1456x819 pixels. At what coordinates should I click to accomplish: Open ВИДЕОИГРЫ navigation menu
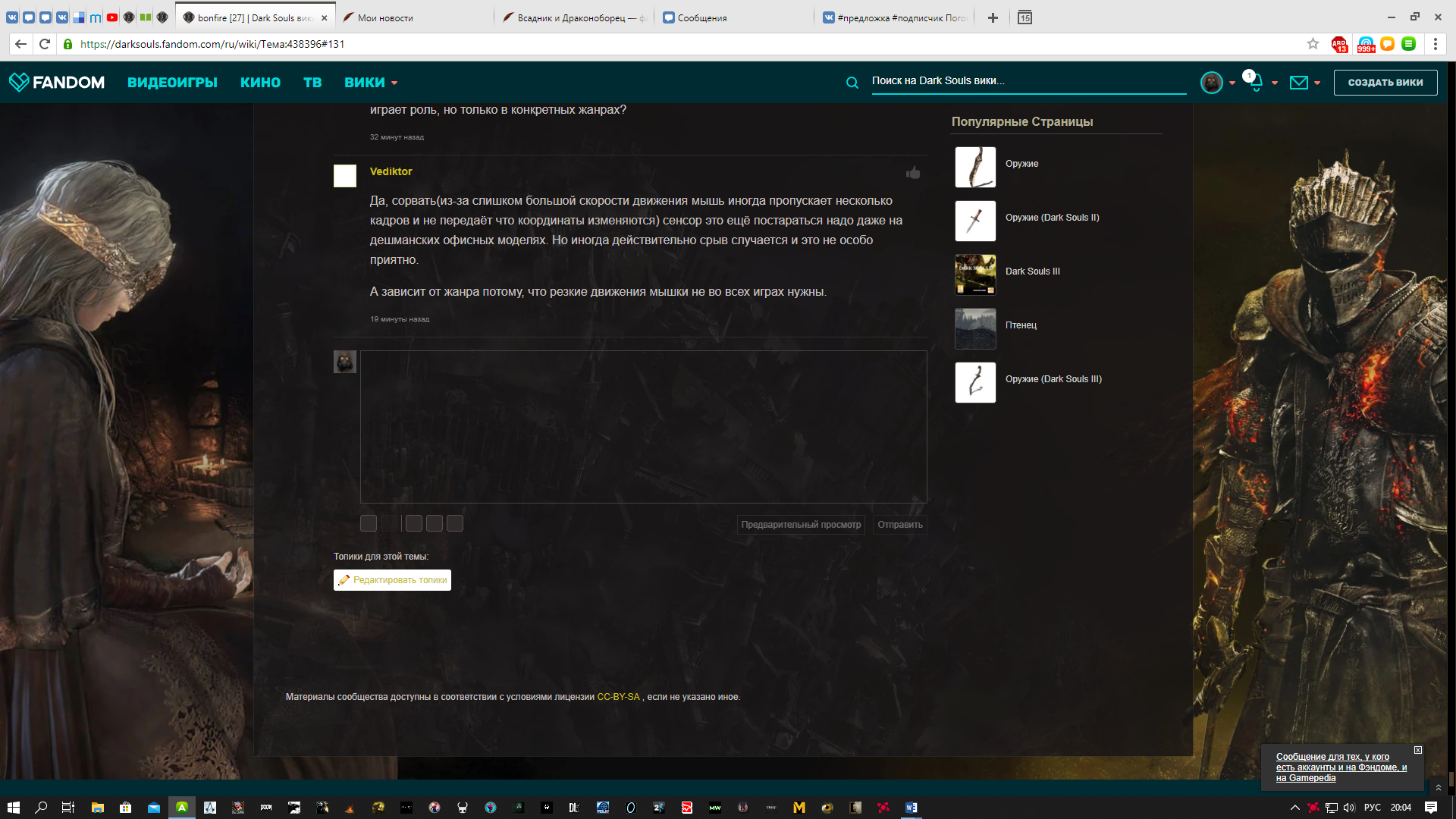pyautogui.click(x=172, y=83)
